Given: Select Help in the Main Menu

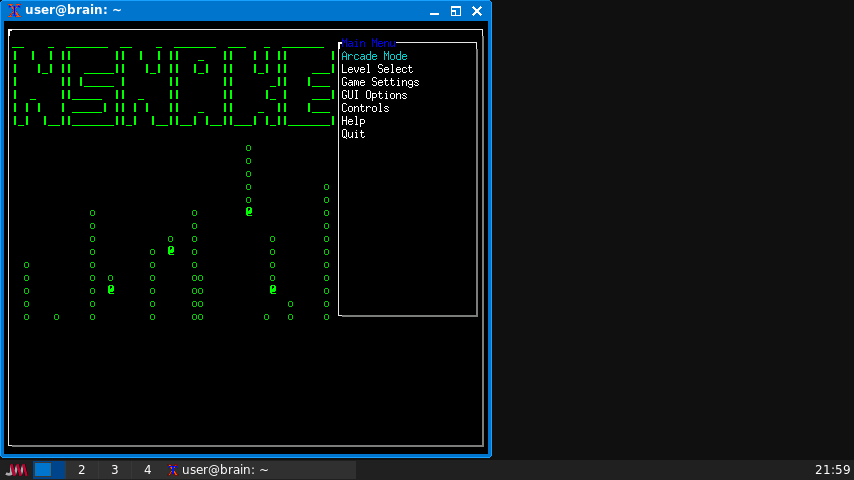Looking at the screenshot, I should [353, 121].
